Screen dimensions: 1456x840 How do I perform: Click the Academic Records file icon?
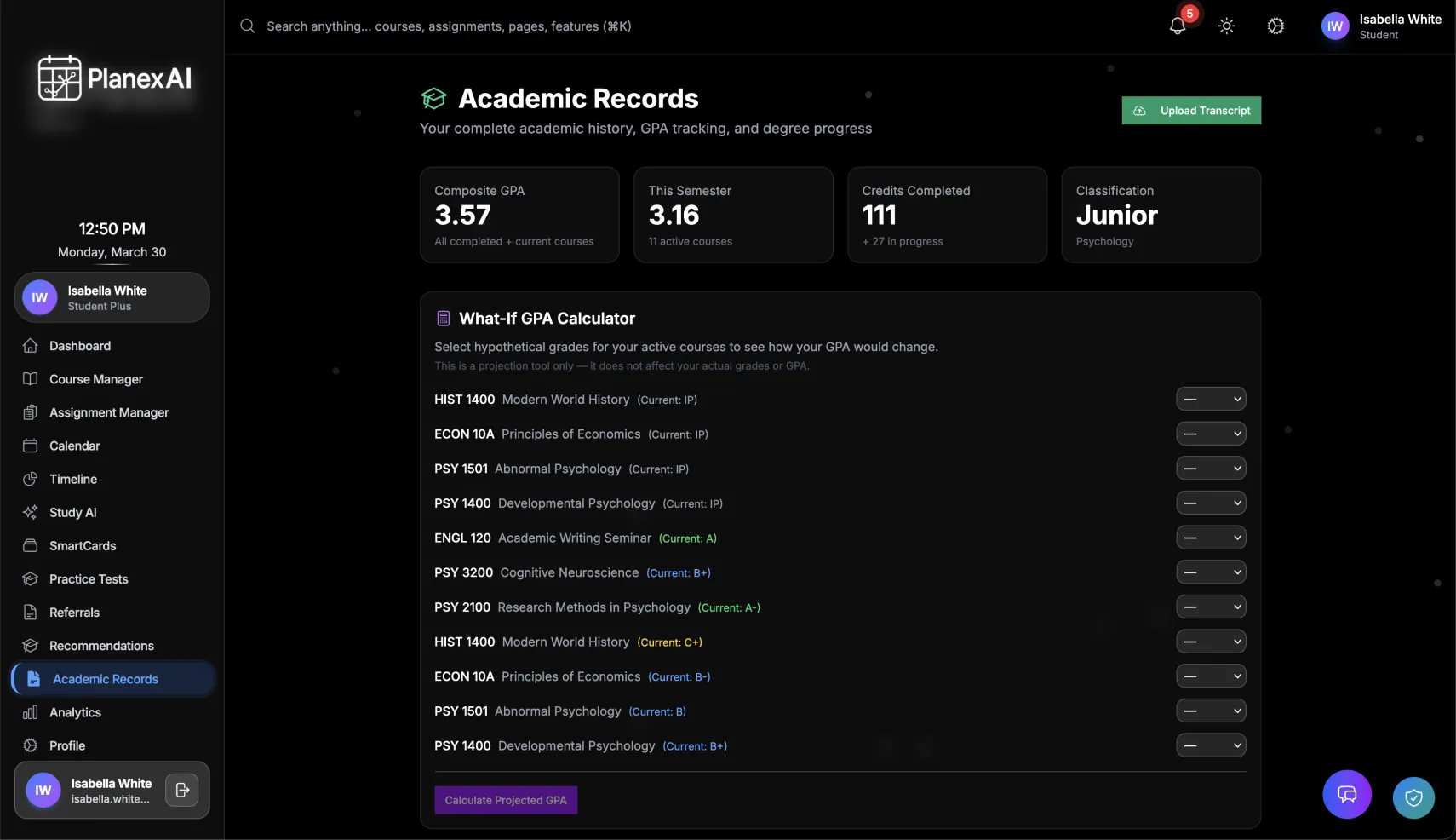[x=34, y=679]
